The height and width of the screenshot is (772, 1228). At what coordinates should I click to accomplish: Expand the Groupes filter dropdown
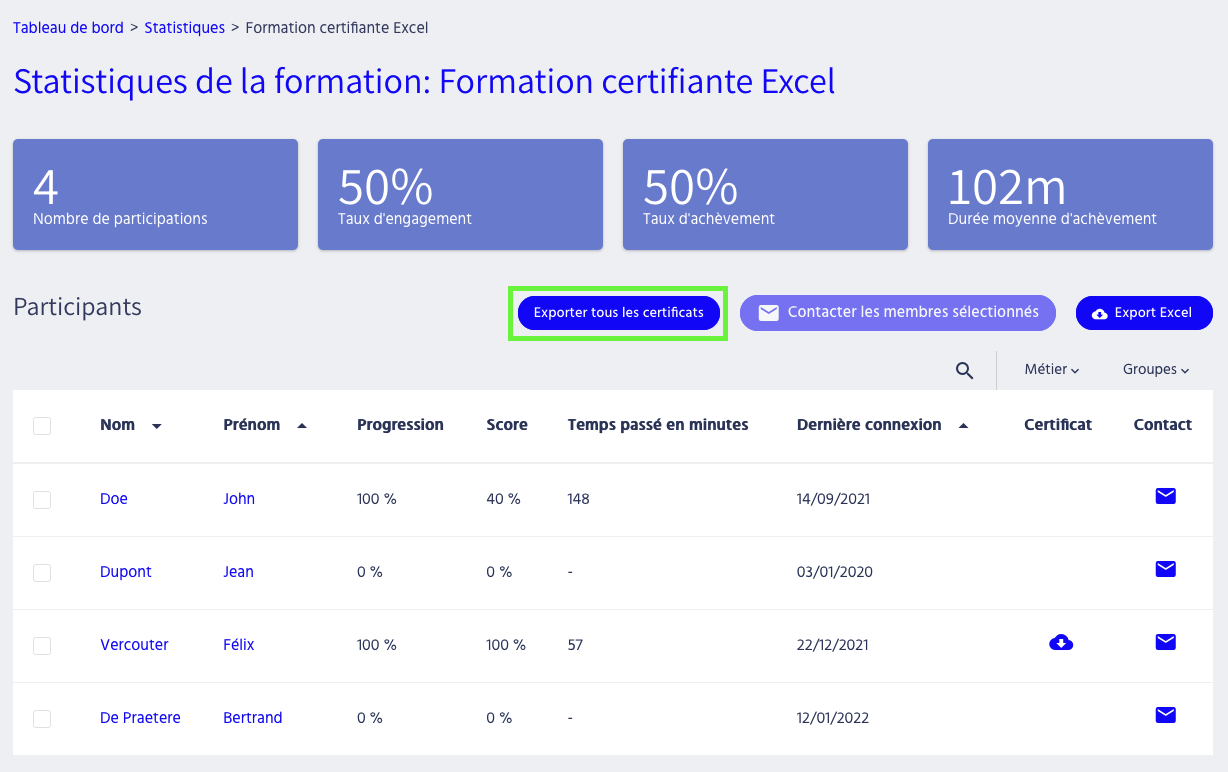point(1155,370)
